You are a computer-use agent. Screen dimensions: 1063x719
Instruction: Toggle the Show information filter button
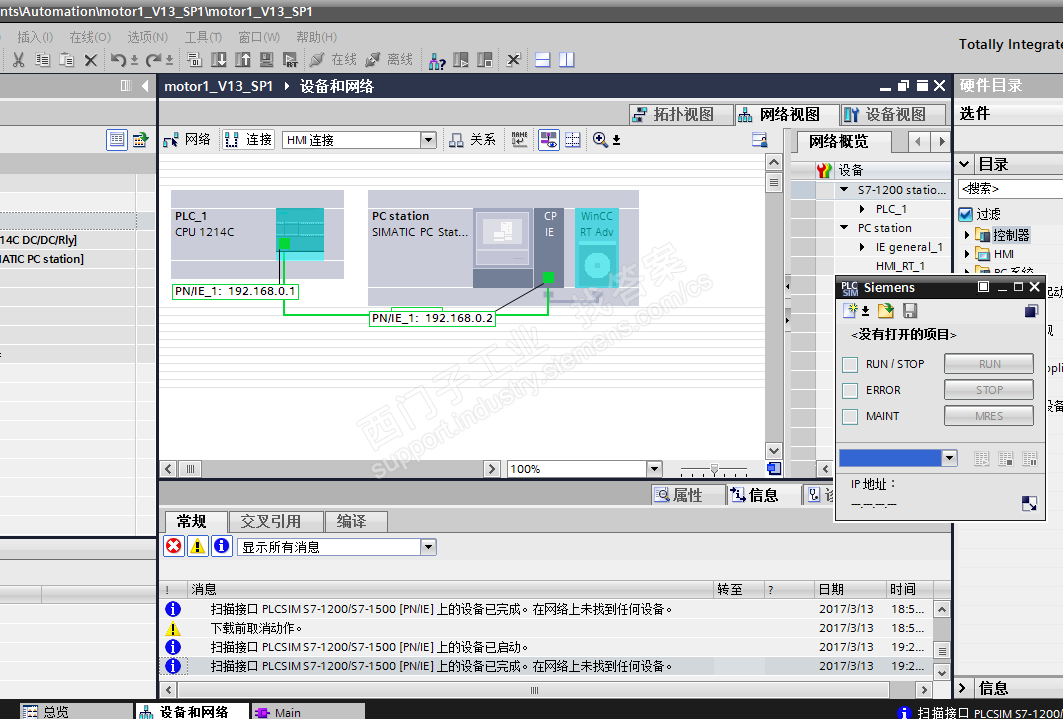tap(222, 546)
